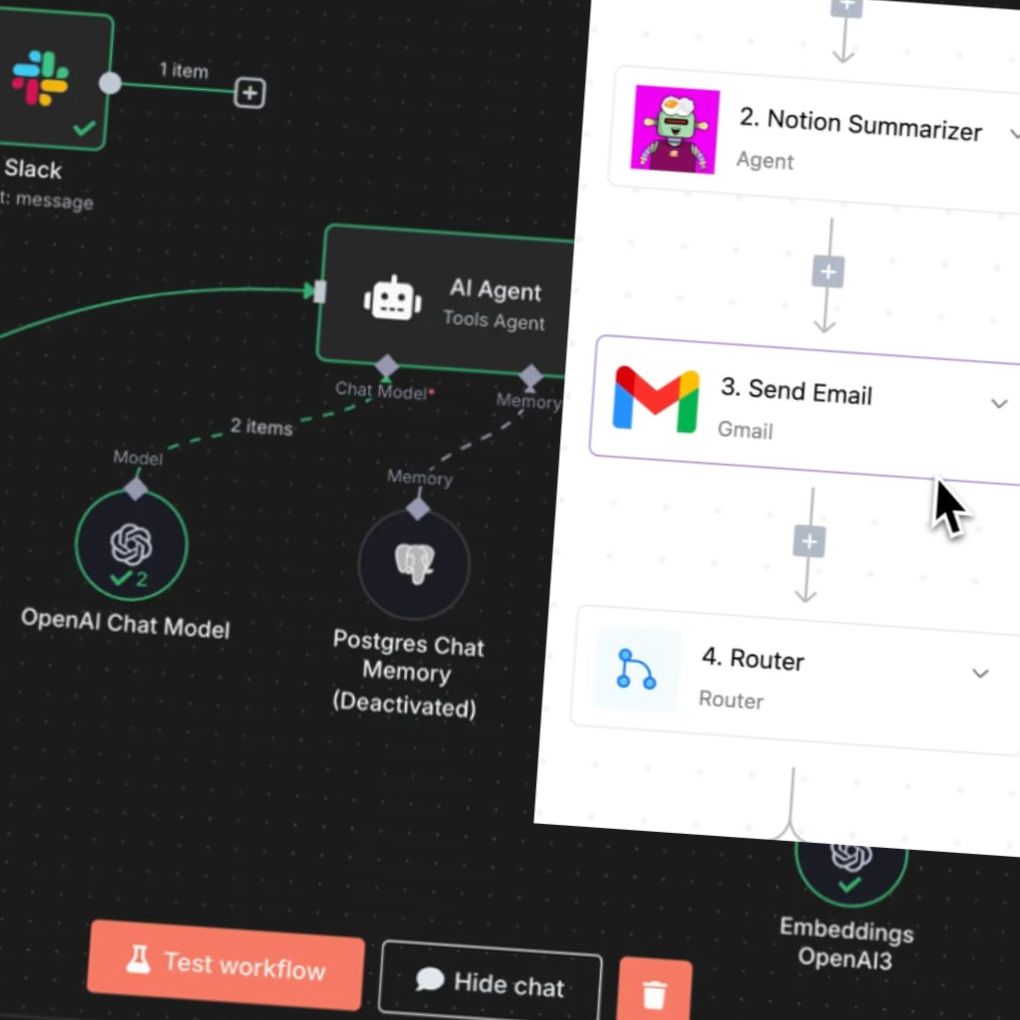Viewport: 1020px width, 1020px height.
Task: Click the Router branch icon
Action: click(x=636, y=669)
